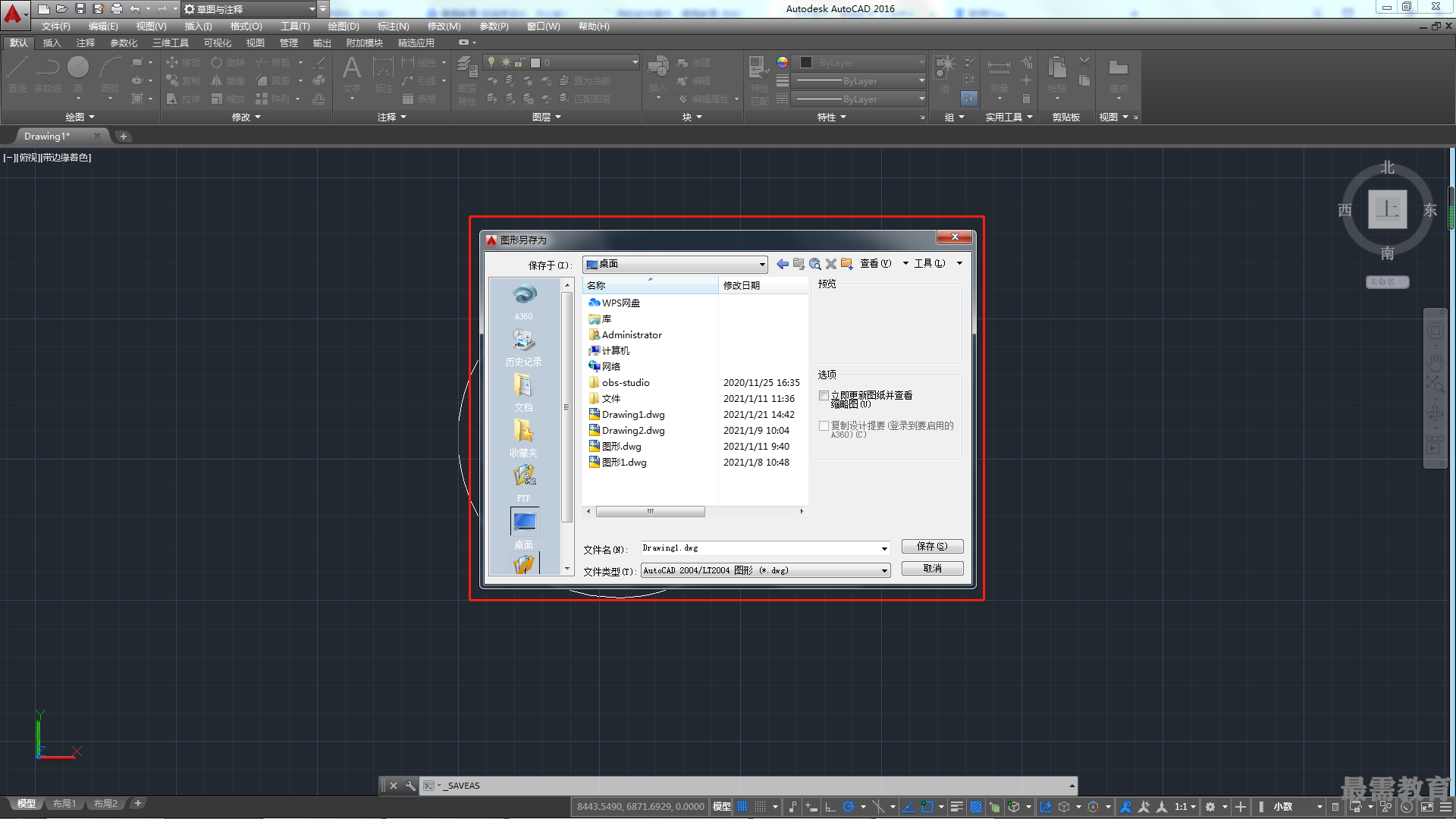Expand the 文件名 history dropdown arrow

coord(884,548)
